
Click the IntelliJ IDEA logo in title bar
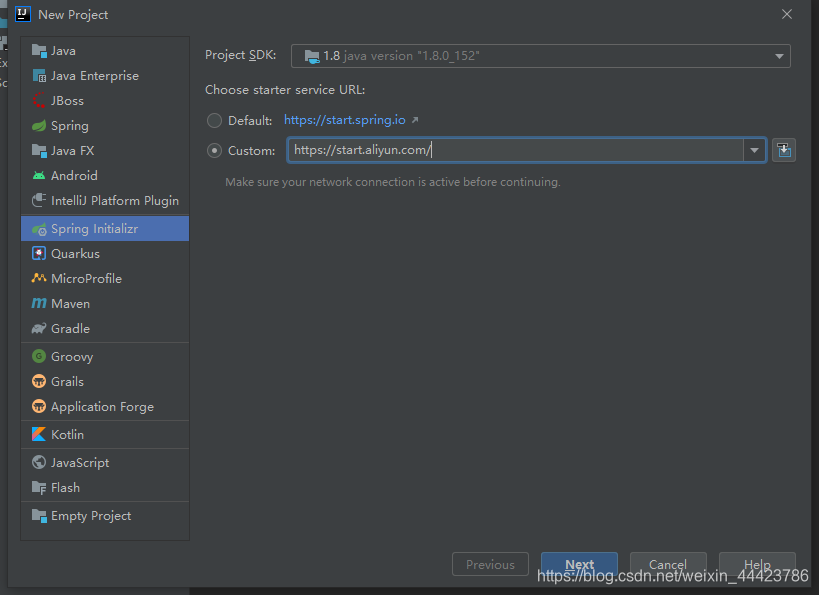tap(23, 14)
